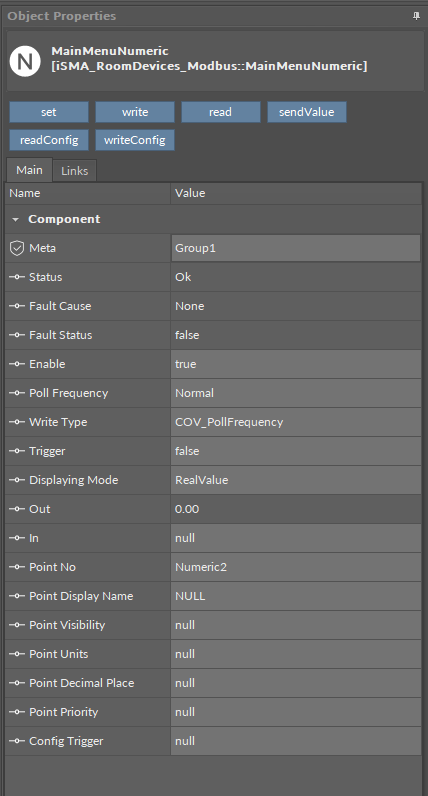Click the shield icon beside Meta
Viewport: 428px width, 796px height.
(x=17, y=248)
